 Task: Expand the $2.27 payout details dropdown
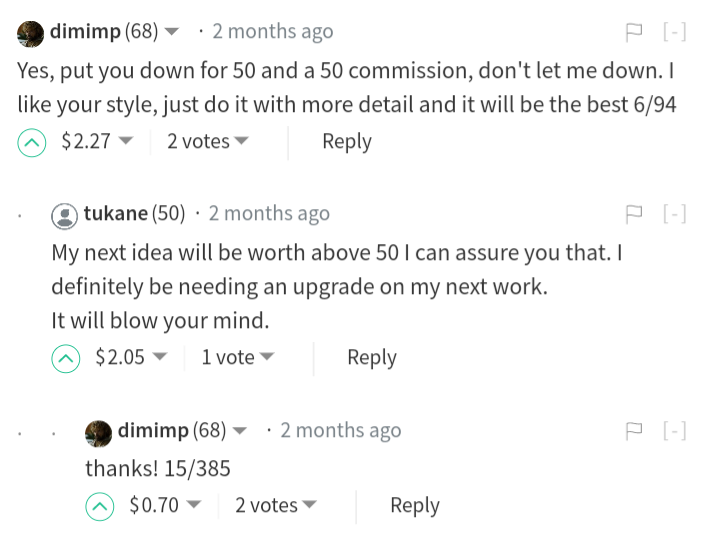click(x=125, y=142)
